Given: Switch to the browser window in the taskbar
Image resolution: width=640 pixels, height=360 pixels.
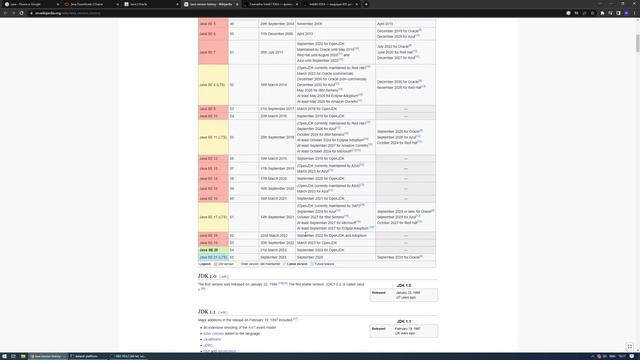Looking at the screenshot, I should pos(48,356).
